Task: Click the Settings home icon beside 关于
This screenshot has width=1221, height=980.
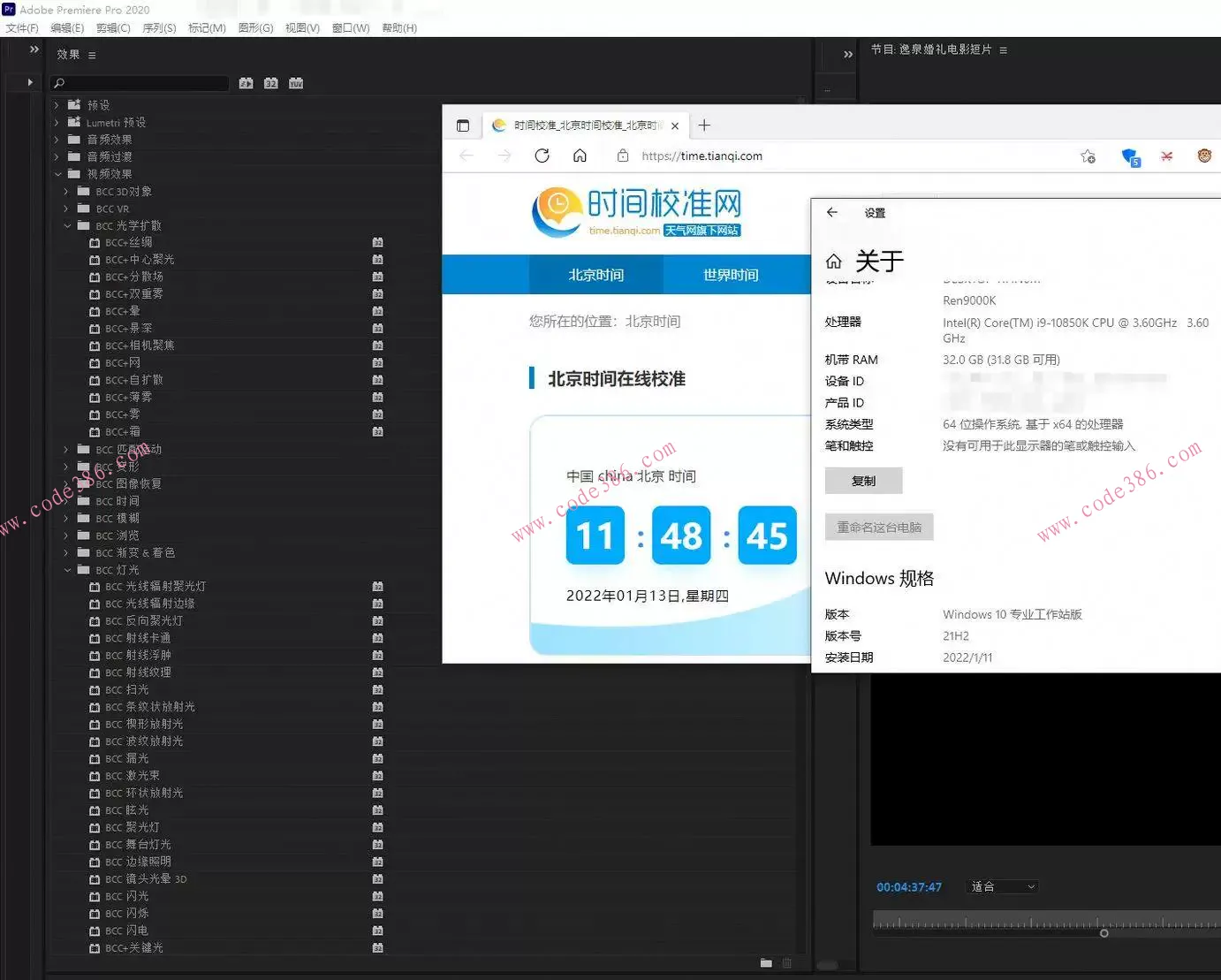Action: pyautogui.click(x=833, y=262)
